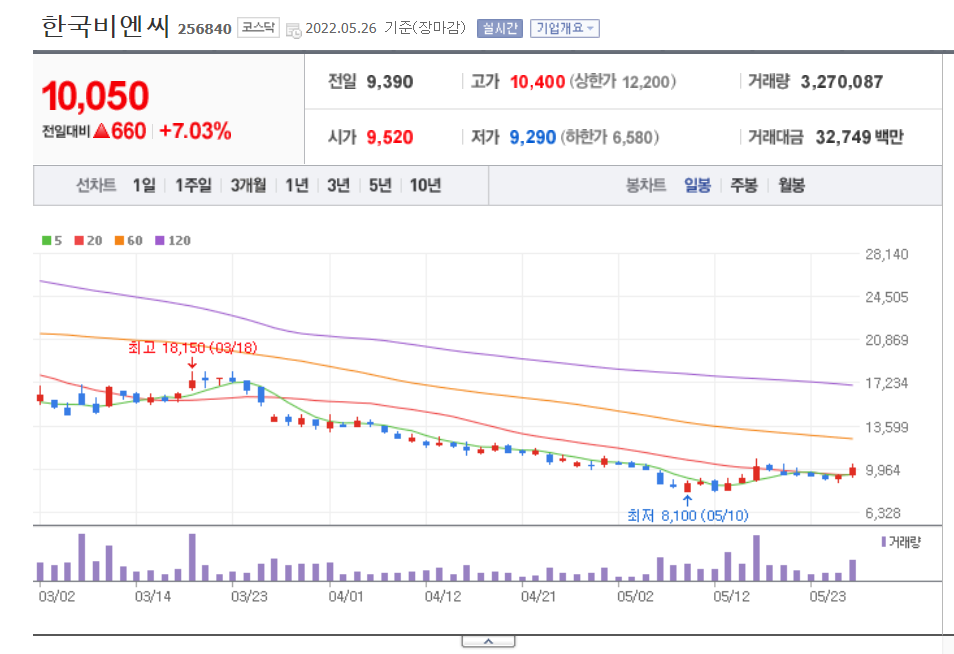Click the opening price value 9,520
Screen dimensions: 954x654
(390, 137)
